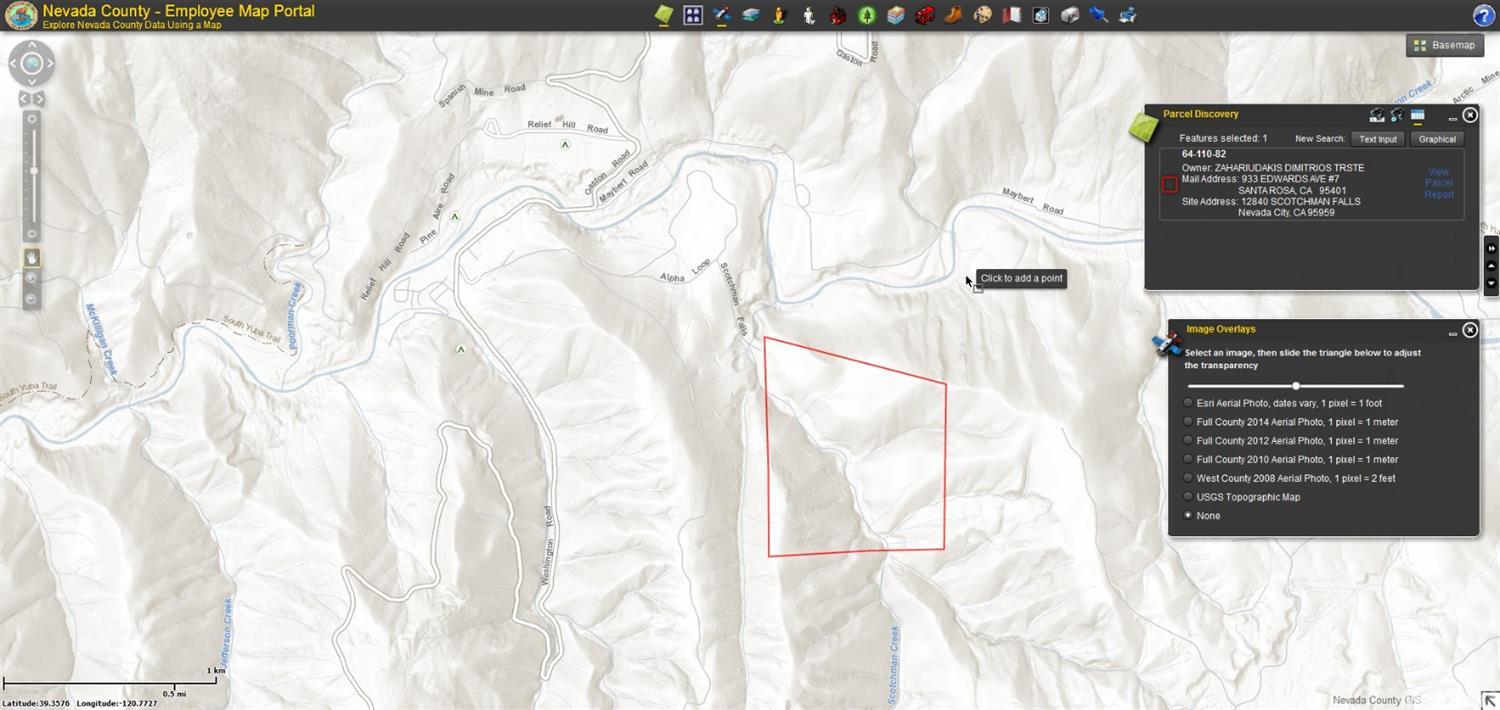Select the rubber-band zoom out tool
Screen dimensions: 1500x710
pos(32,298)
